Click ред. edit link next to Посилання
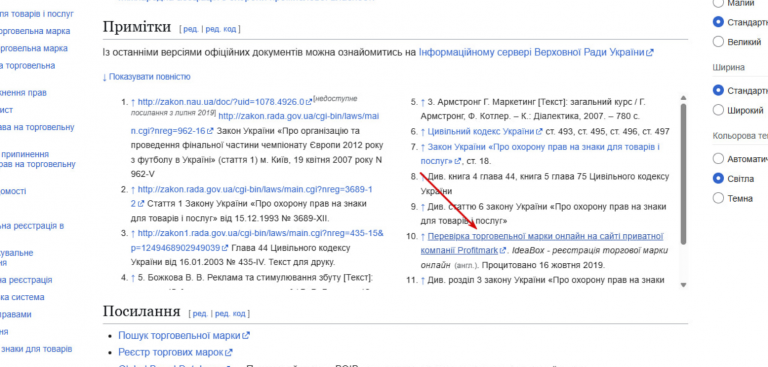 [200, 314]
